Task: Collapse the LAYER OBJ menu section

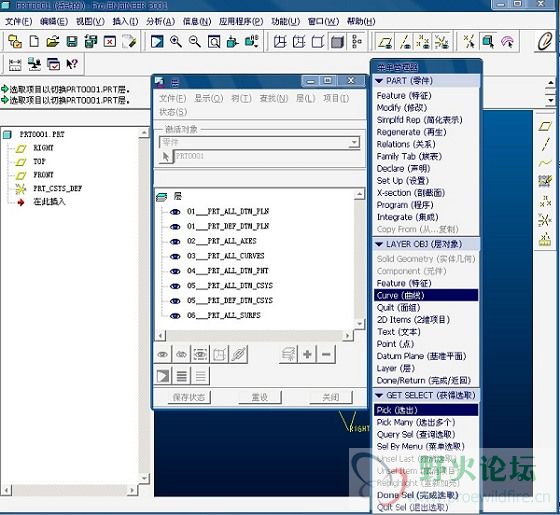Action: pyautogui.click(x=379, y=244)
